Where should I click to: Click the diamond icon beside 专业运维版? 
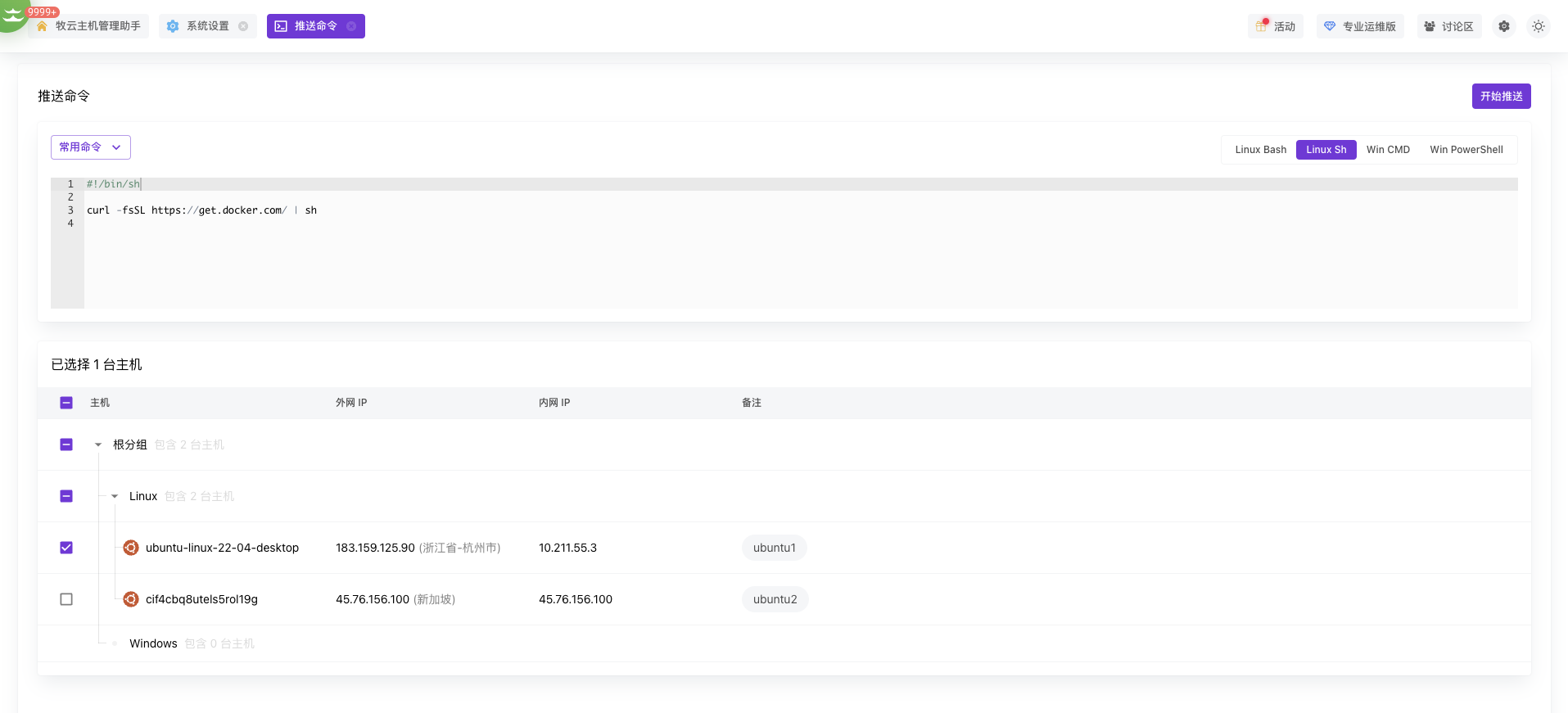[1330, 26]
